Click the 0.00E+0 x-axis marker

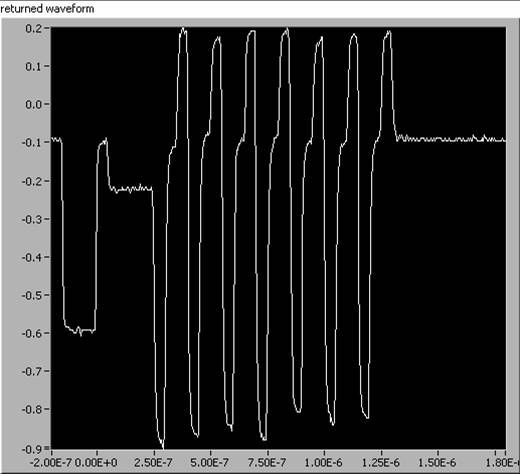96,463
